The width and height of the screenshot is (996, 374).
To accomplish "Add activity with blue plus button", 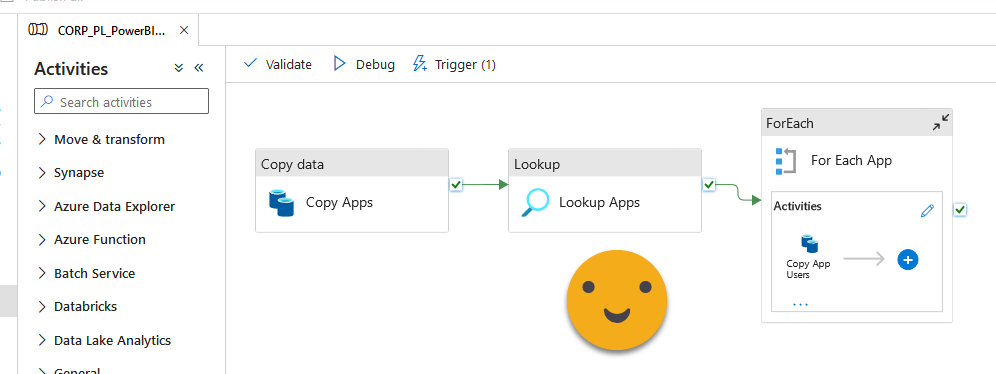I will 908,259.
